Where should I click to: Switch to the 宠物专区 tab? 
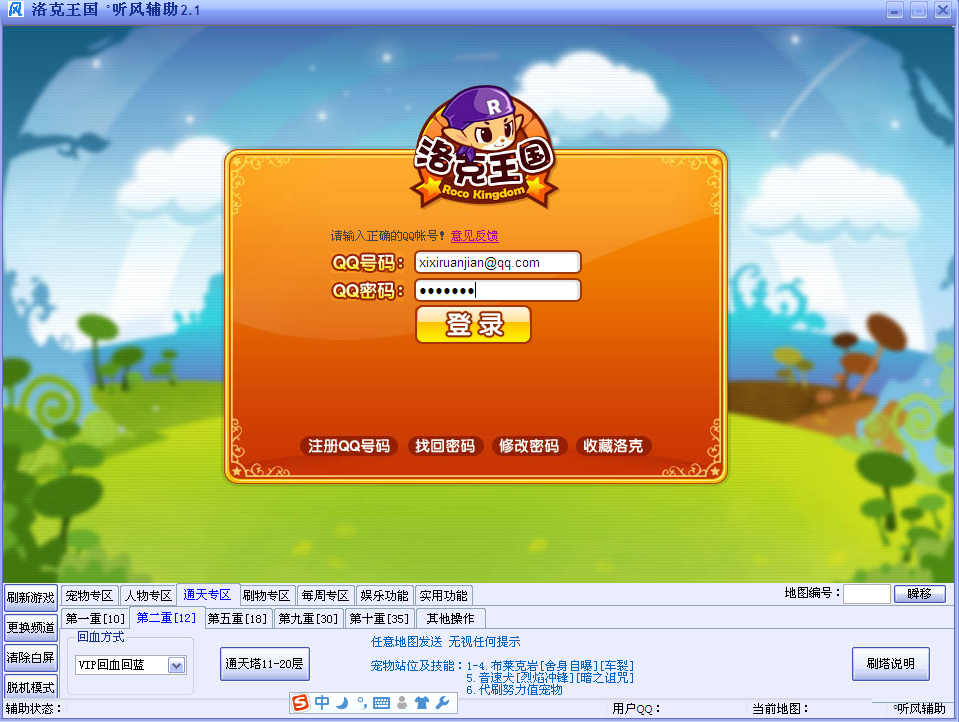click(x=89, y=595)
